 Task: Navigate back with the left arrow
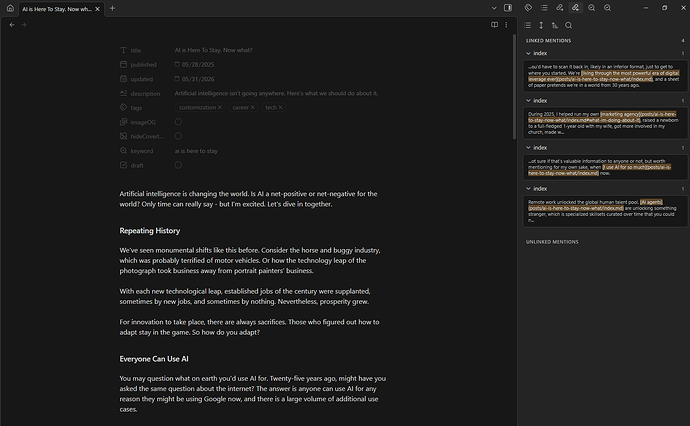(x=12, y=25)
